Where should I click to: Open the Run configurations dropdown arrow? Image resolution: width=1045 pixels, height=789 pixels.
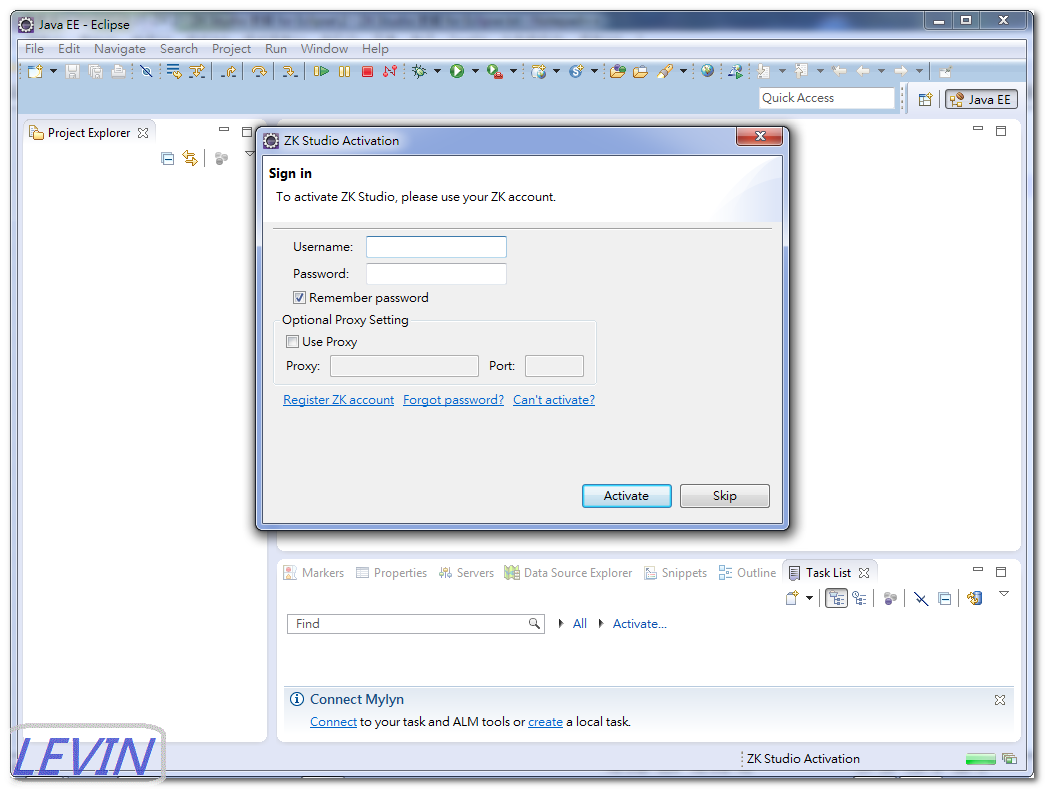[475, 71]
